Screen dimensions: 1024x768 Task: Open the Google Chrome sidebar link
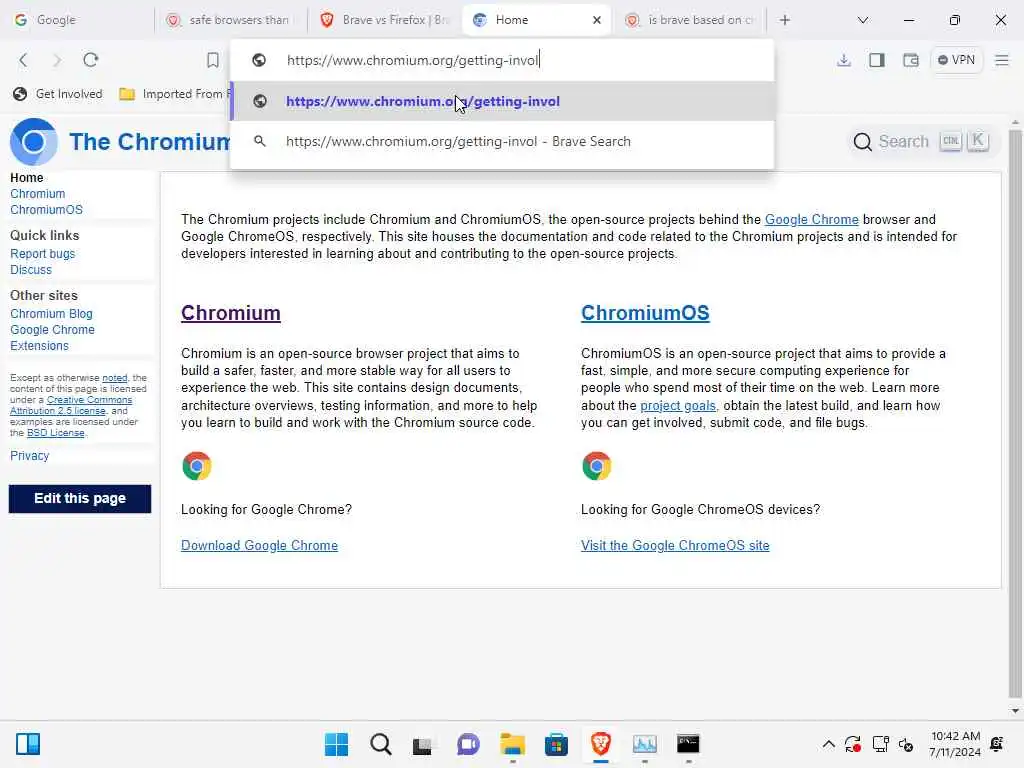(x=52, y=330)
